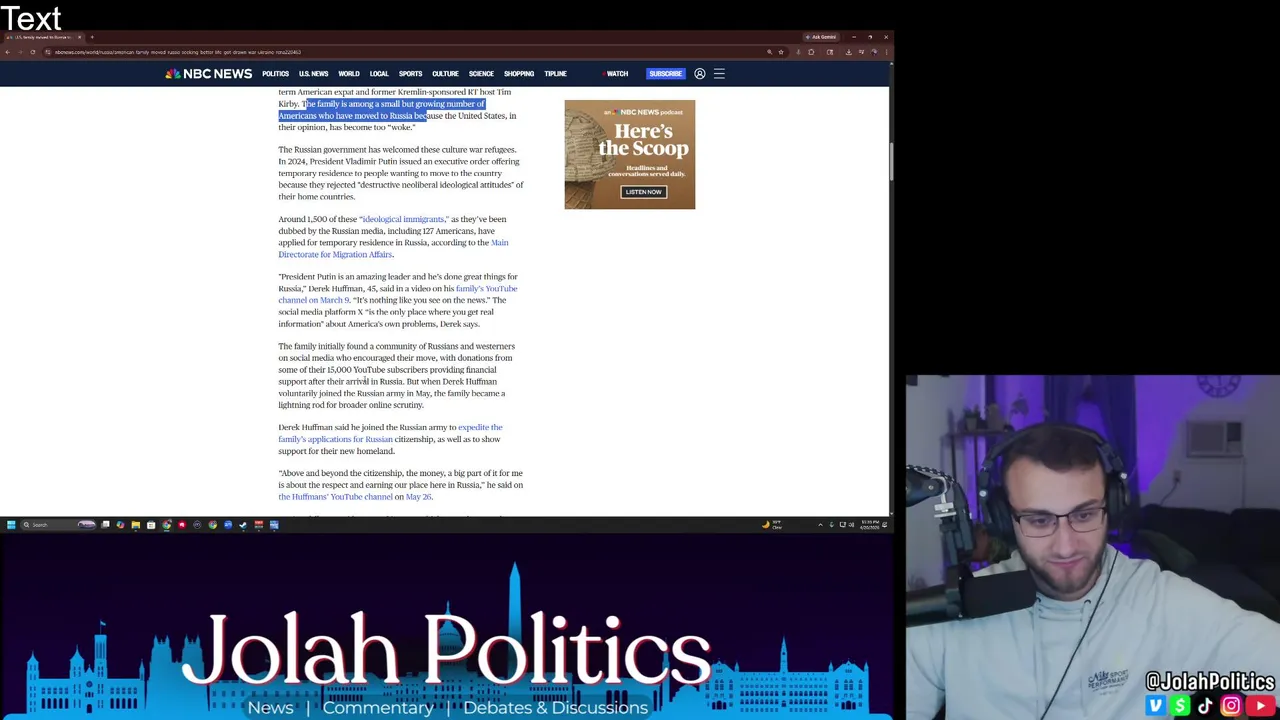Click the page vertical scrollbar thumb
Screen dimensions: 1280x720
pyautogui.click(x=890, y=162)
